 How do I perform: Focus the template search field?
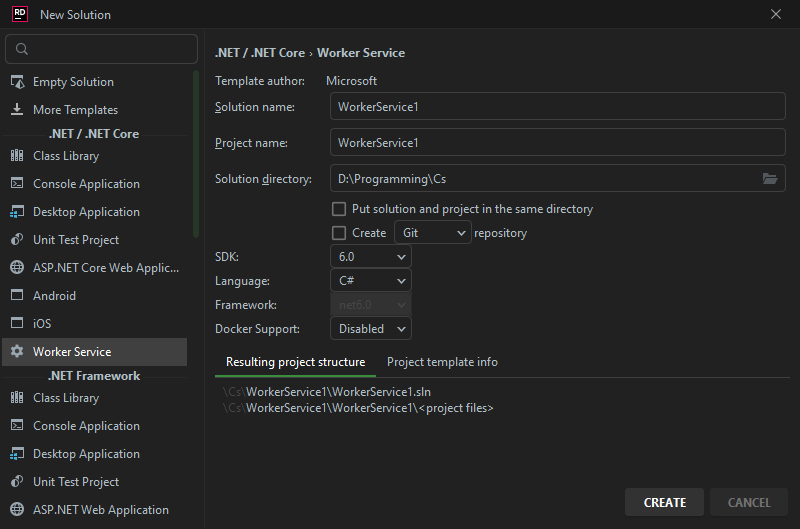click(x=102, y=49)
